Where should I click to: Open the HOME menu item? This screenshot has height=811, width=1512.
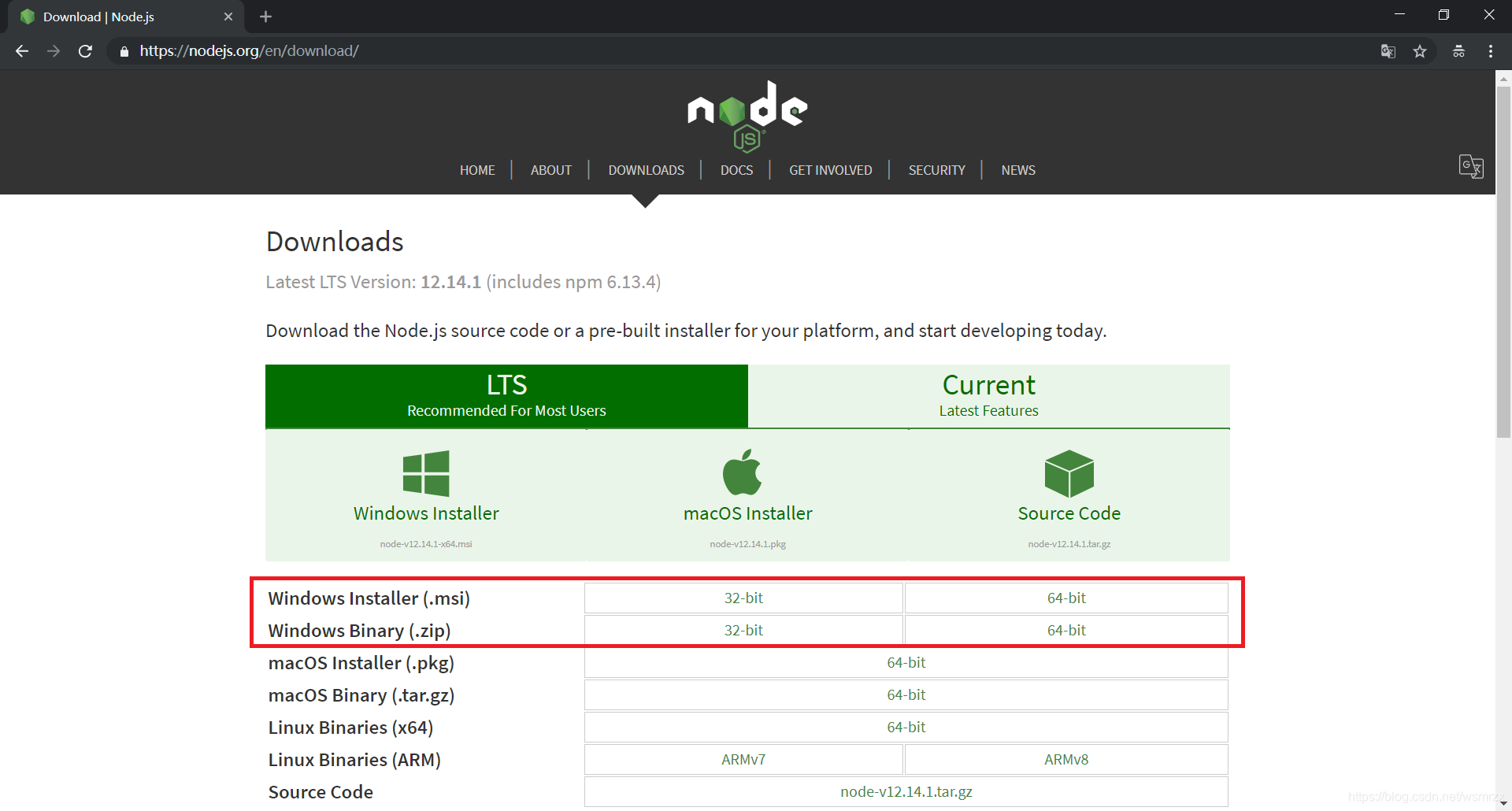tap(477, 170)
